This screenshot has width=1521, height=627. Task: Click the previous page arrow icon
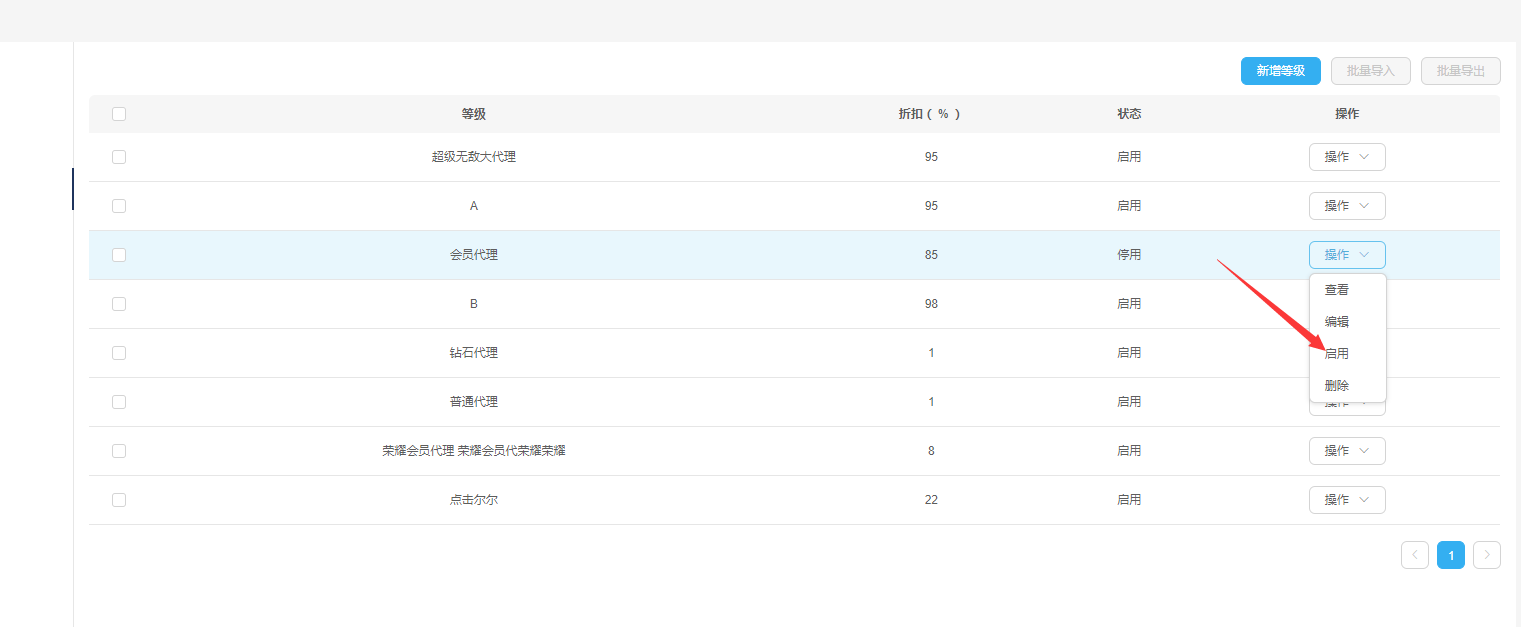(x=1414, y=555)
